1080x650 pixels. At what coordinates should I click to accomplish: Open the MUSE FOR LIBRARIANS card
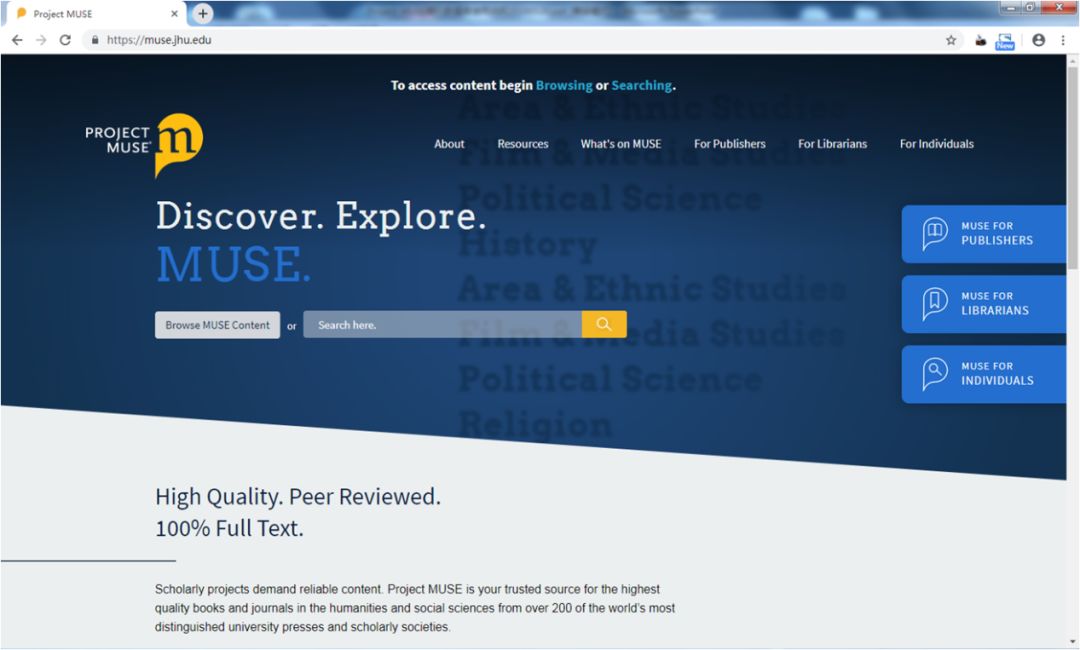click(984, 304)
